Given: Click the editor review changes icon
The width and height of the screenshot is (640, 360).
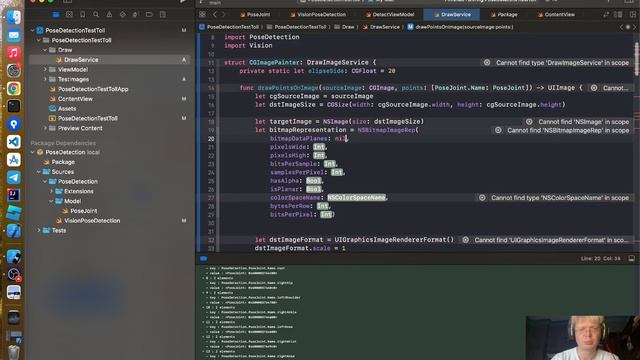Looking at the screenshot, I should coord(606,15).
